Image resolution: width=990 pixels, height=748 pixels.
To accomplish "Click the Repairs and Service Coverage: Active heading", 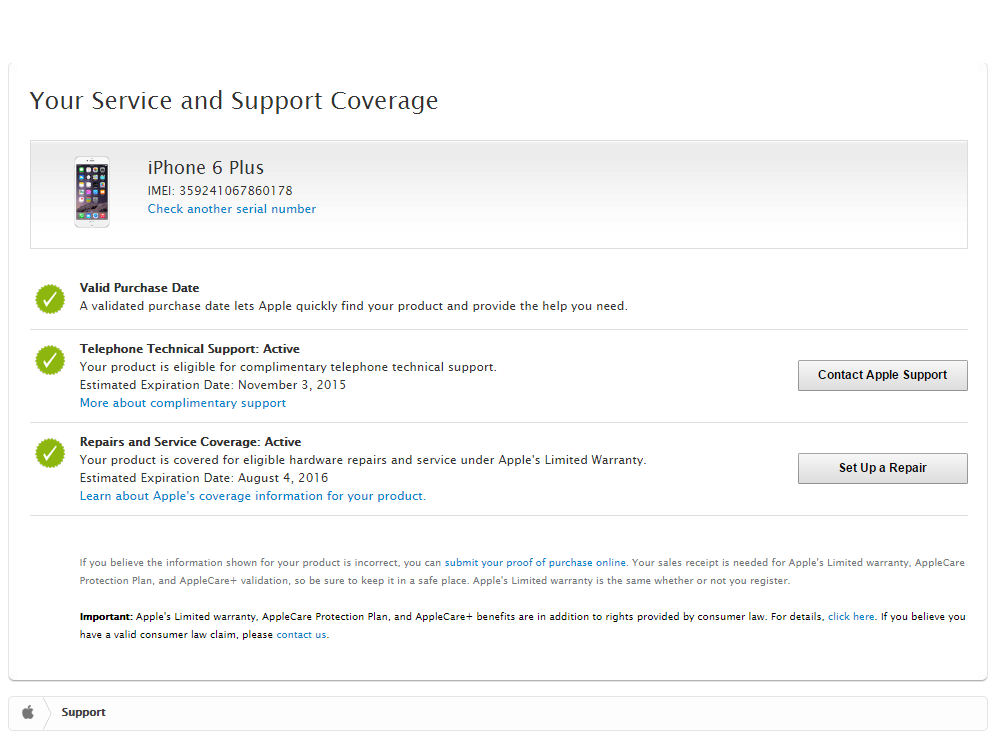I will [190, 442].
